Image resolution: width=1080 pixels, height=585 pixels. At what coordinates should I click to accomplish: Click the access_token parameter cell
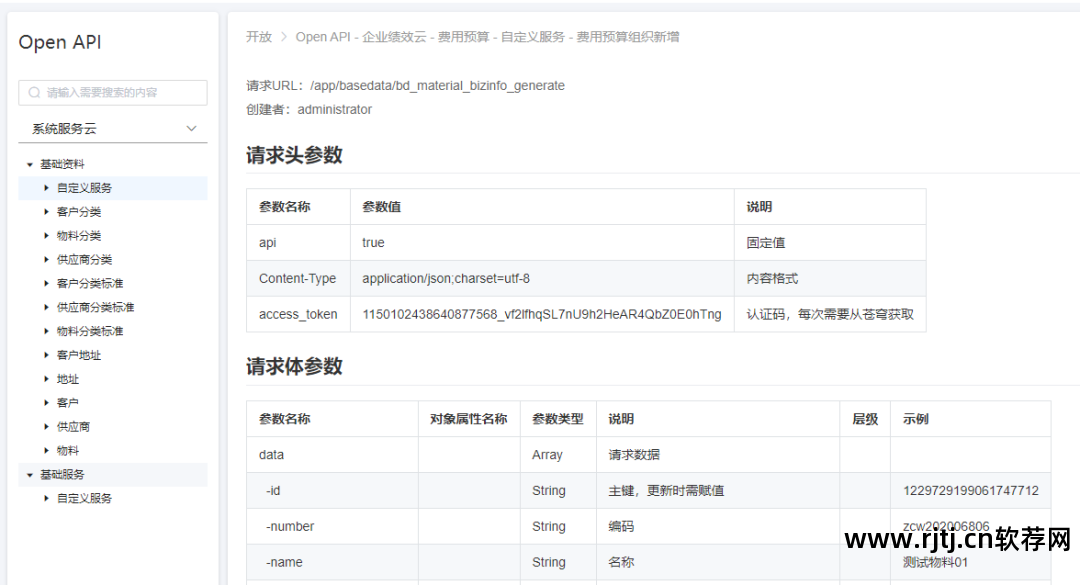tap(298, 314)
